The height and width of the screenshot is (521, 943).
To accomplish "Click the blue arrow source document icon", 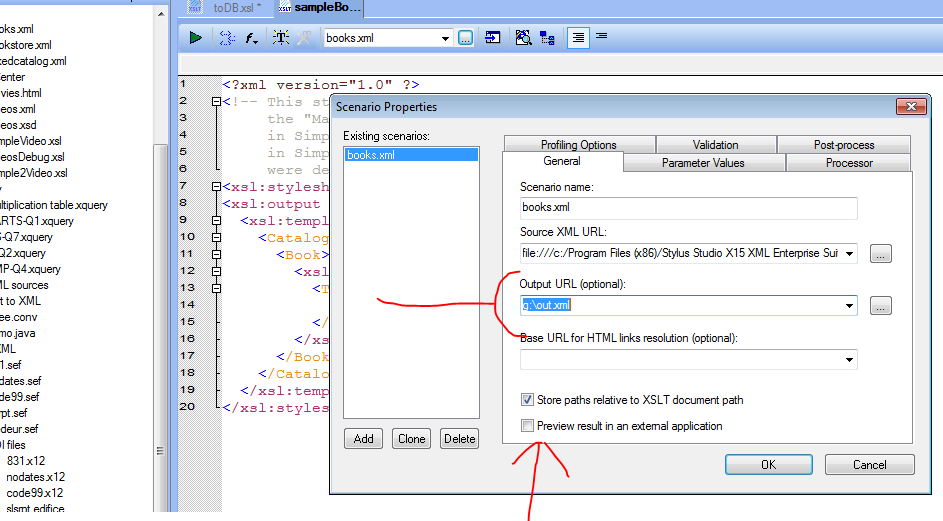I will (x=493, y=38).
